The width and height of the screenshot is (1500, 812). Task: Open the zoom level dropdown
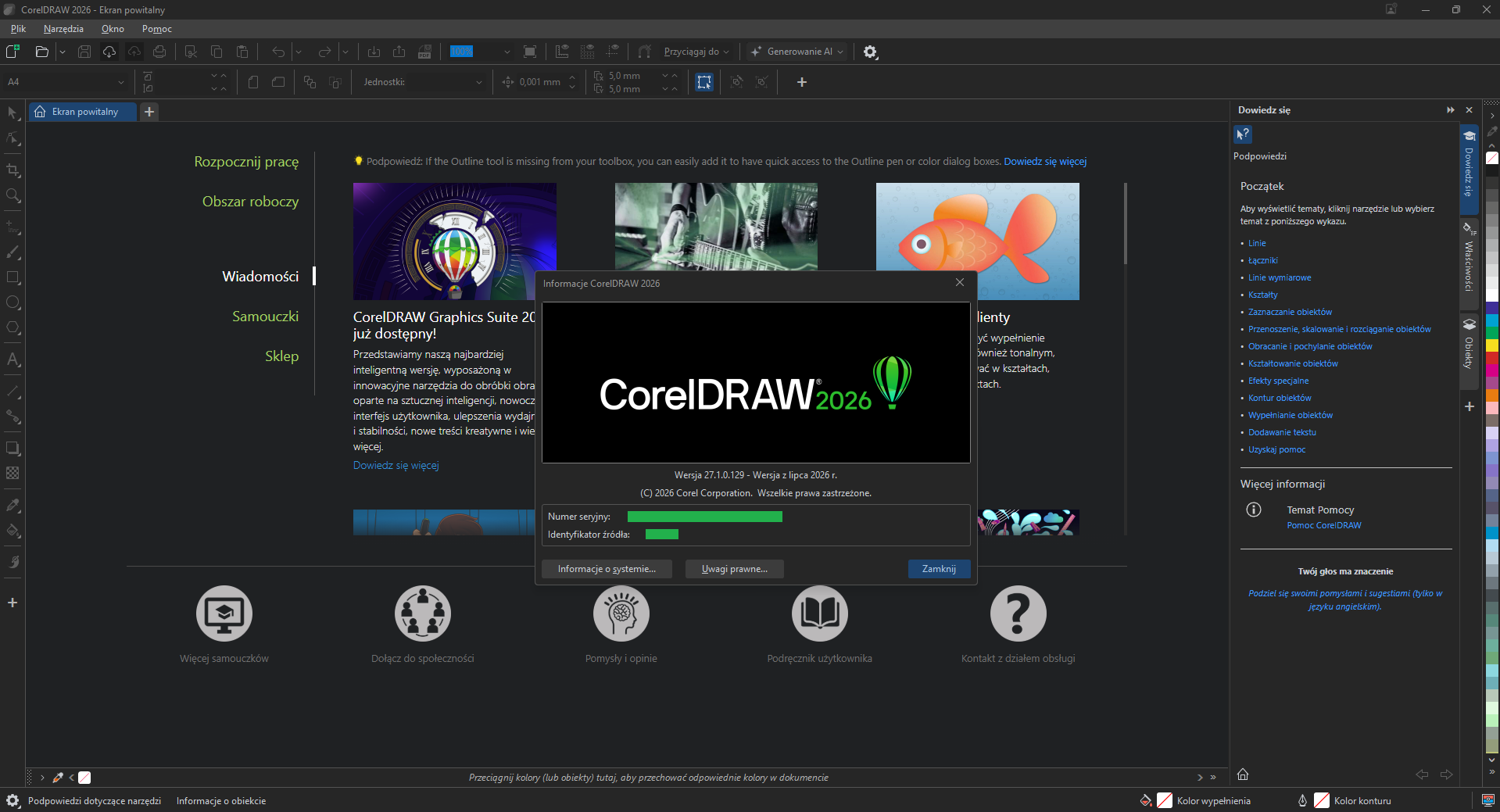pos(507,52)
